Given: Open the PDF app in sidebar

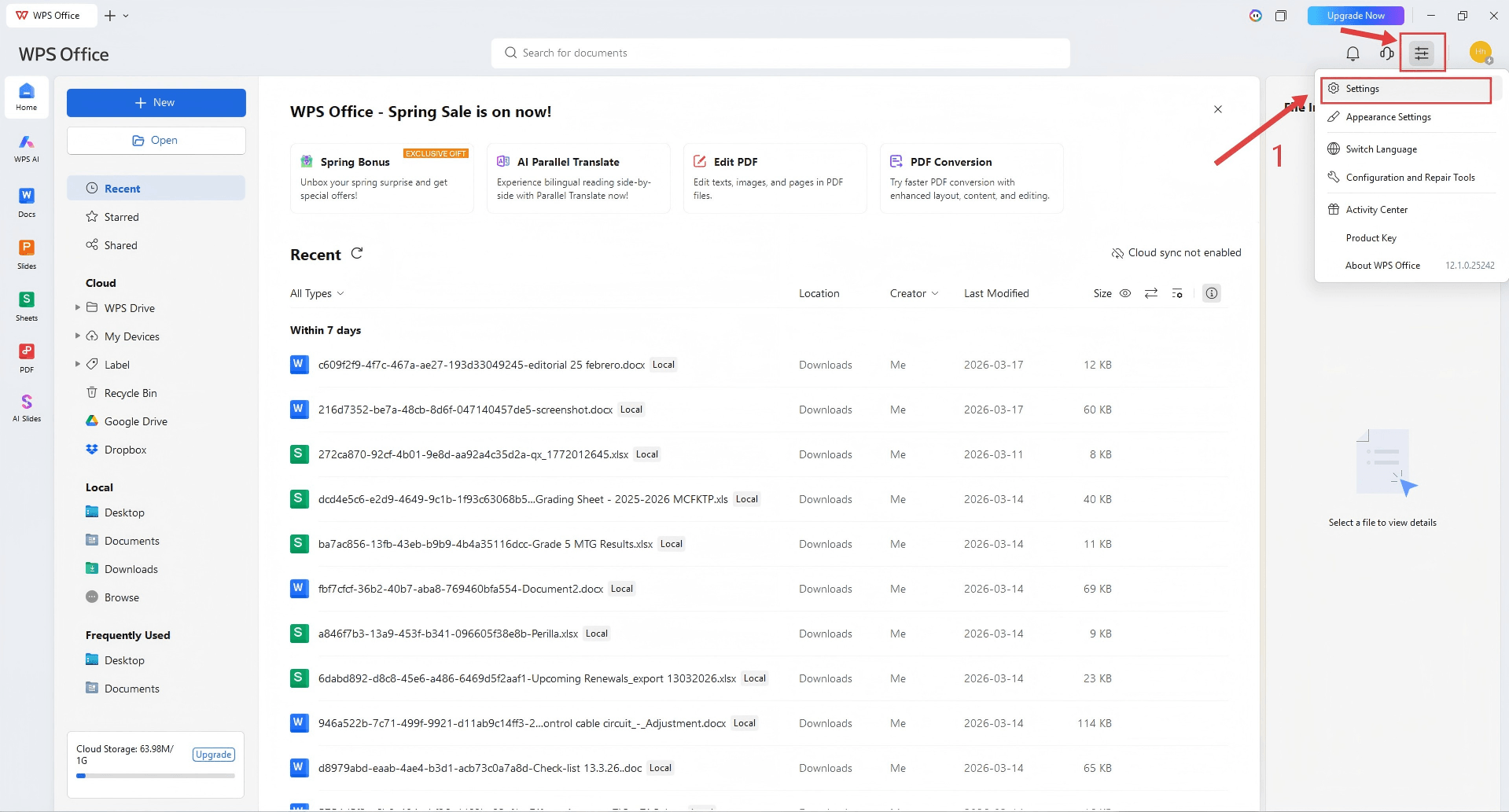Looking at the screenshot, I should click(x=27, y=358).
